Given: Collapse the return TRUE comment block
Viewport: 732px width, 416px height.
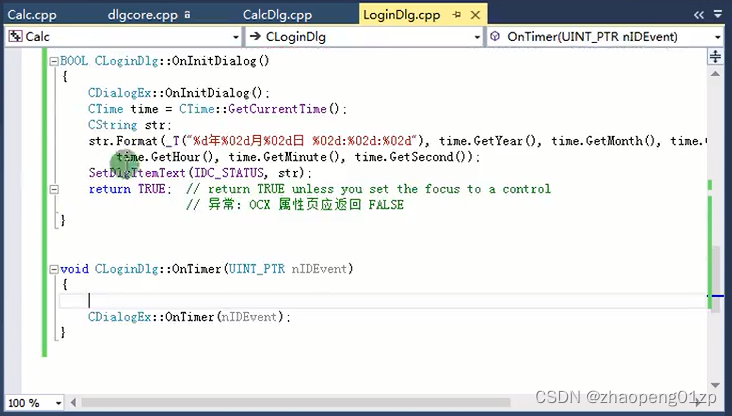Looking at the screenshot, I should tap(54, 189).
